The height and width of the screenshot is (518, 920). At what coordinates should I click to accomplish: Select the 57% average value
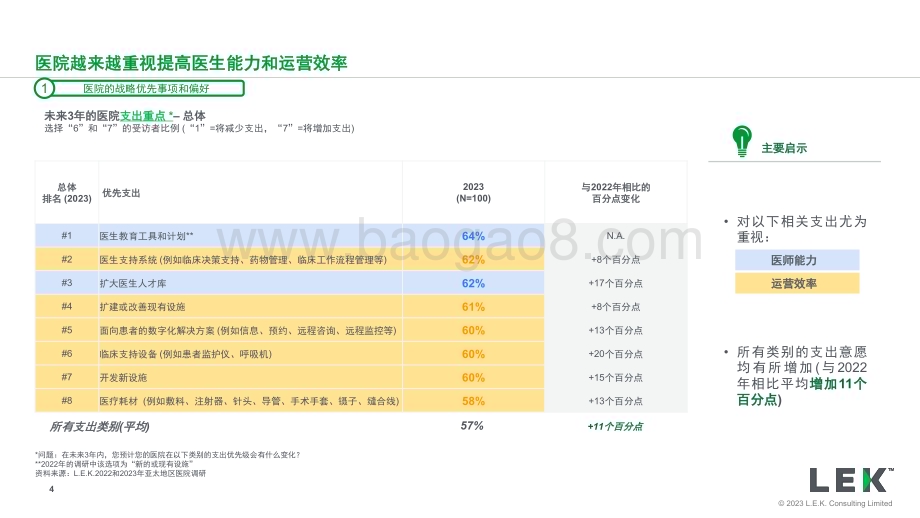[472, 426]
